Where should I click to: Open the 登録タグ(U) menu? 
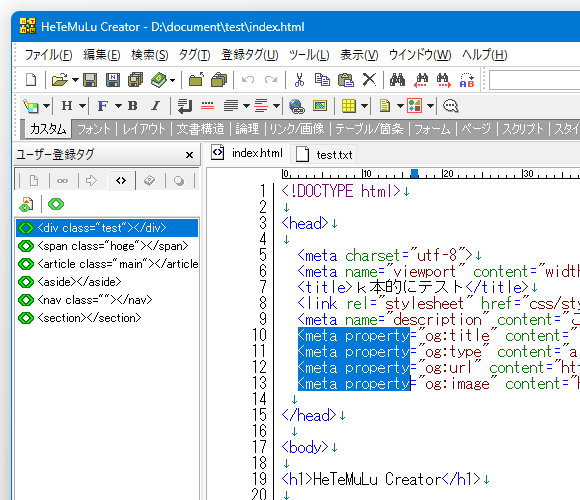coord(250,55)
